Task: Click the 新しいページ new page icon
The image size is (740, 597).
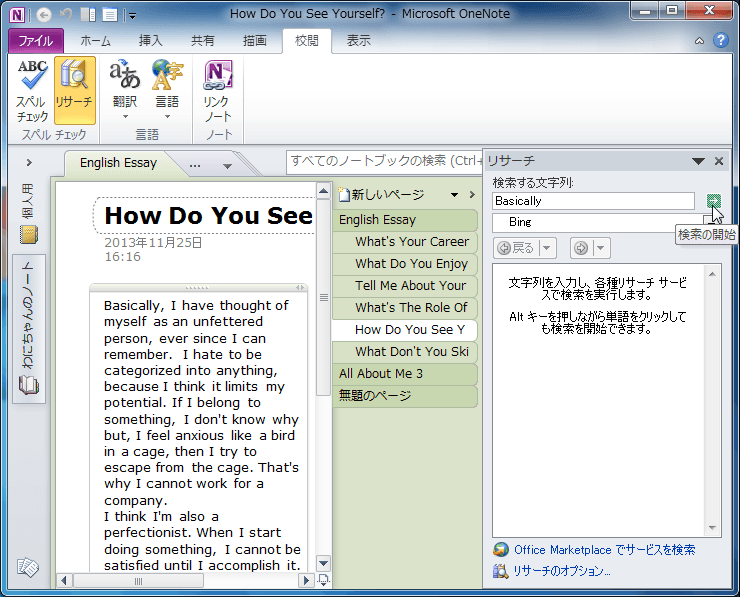Action: (344, 194)
